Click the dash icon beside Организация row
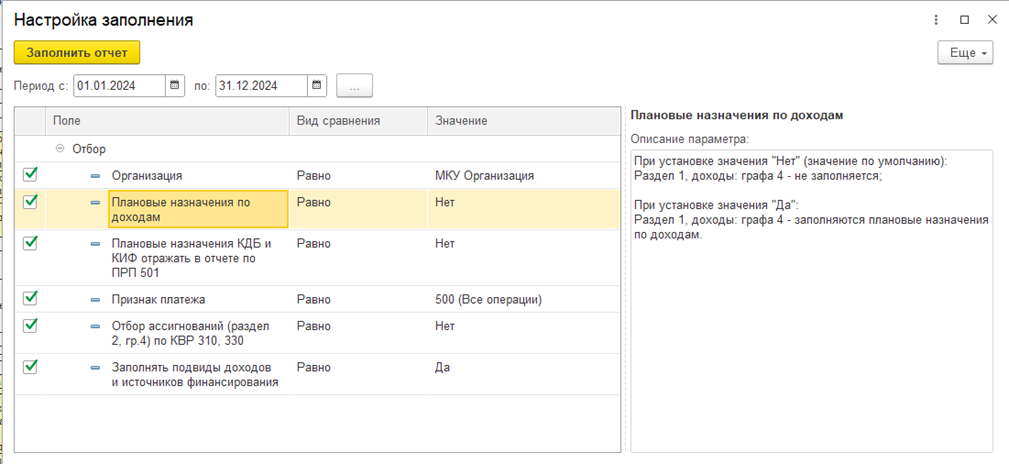 point(96,175)
